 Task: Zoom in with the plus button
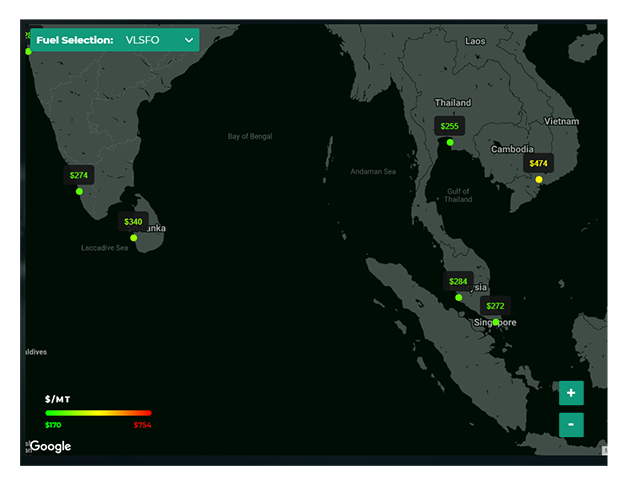[x=571, y=393]
